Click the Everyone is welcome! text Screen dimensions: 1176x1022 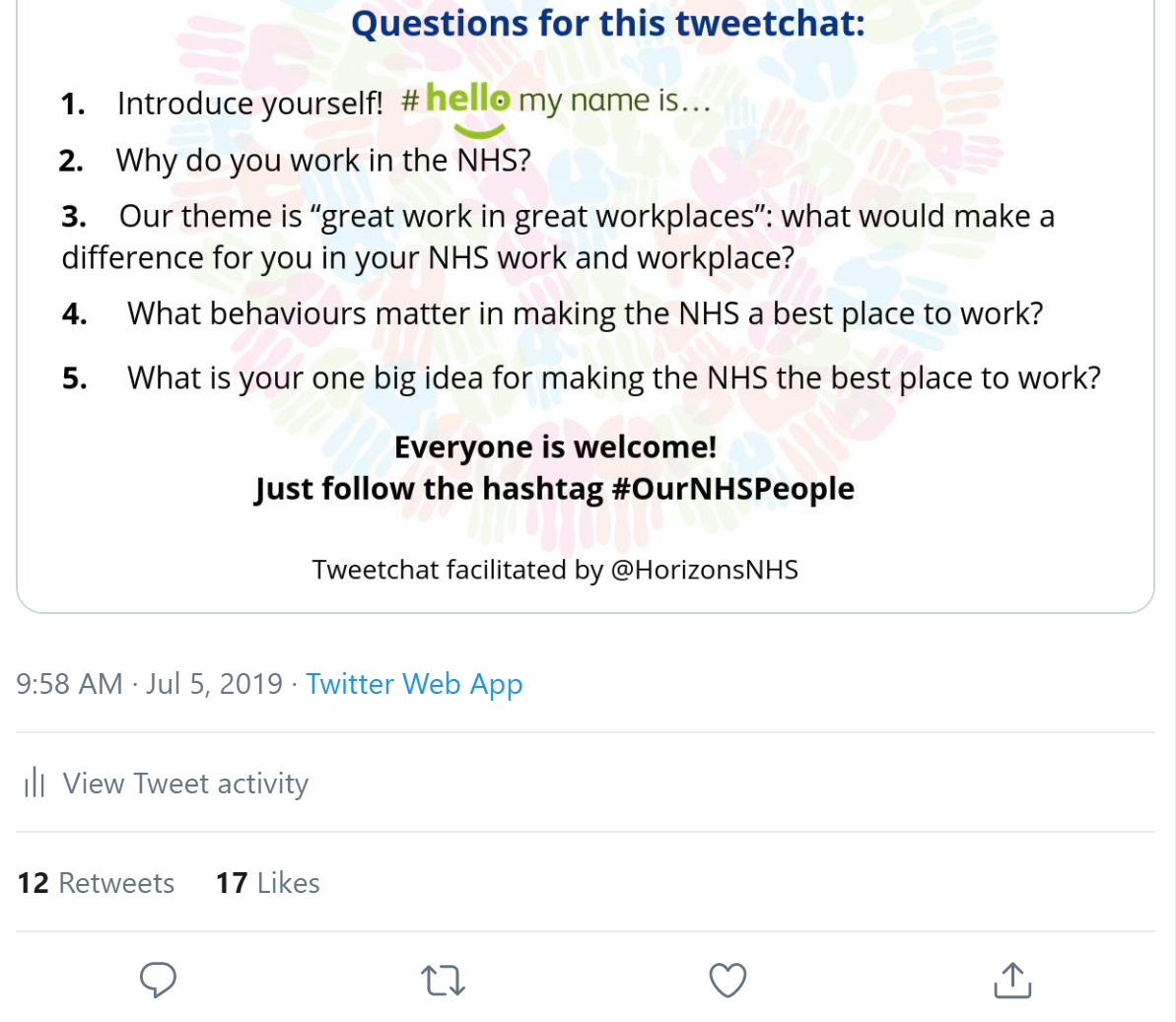[x=555, y=447]
